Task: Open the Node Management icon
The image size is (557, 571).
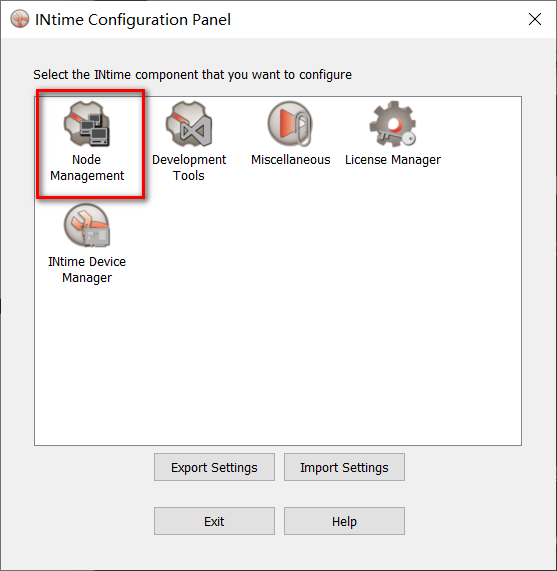Action: tap(87, 124)
